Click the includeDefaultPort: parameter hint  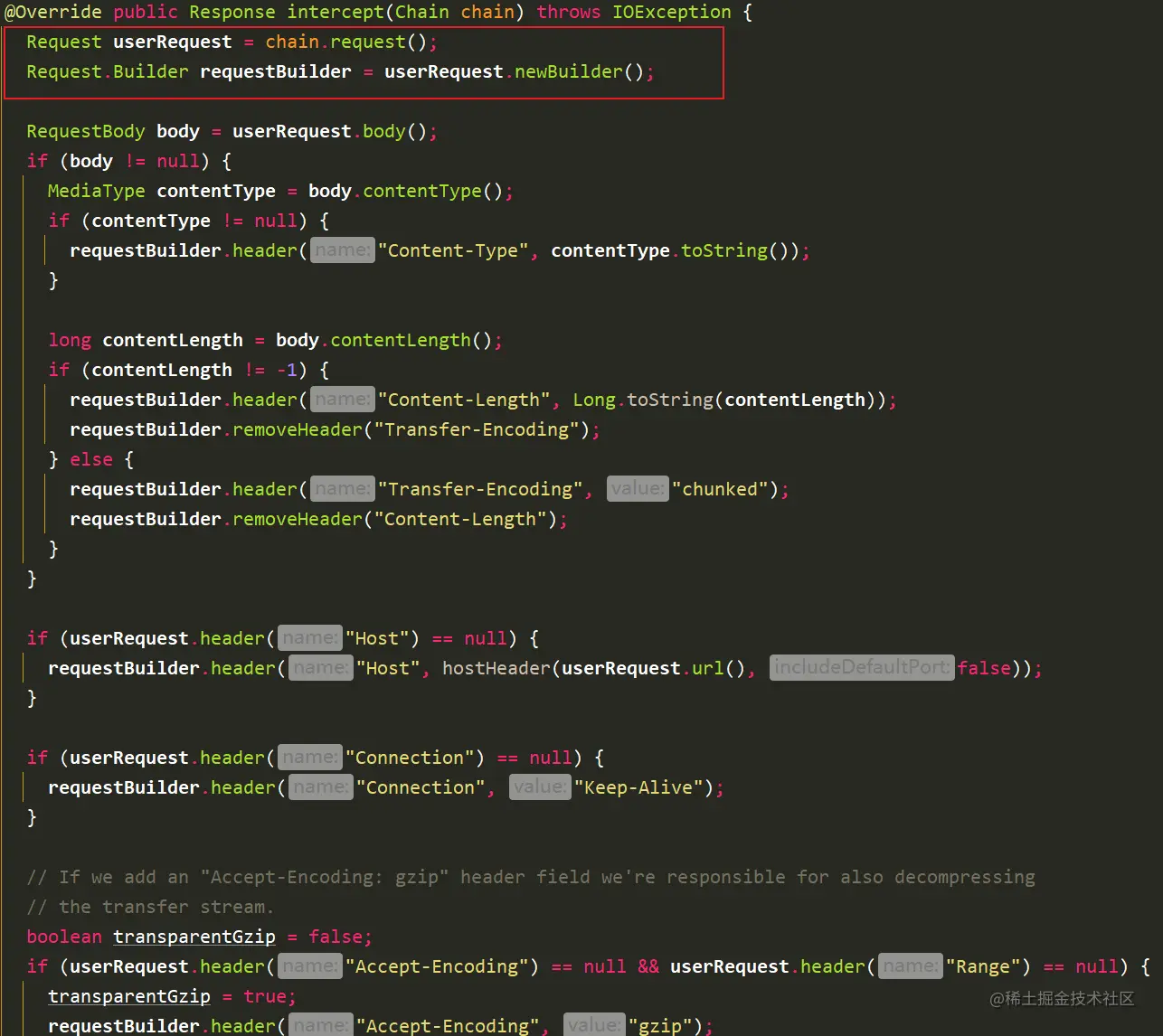click(x=862, y=668)
